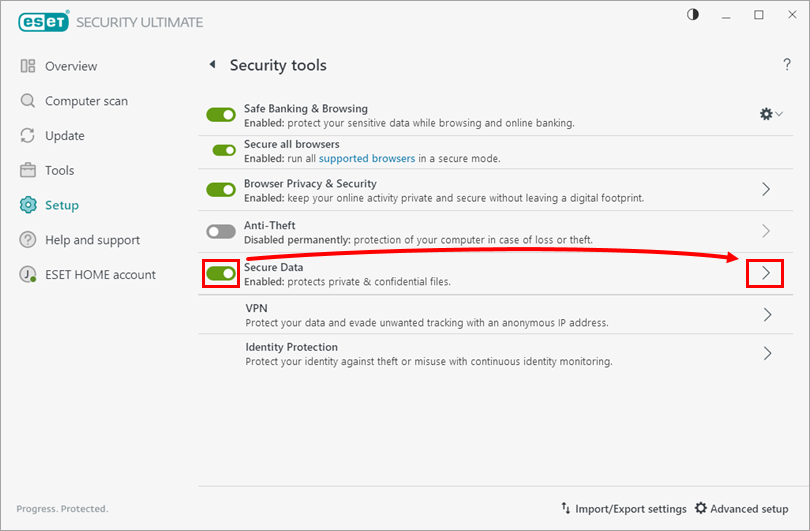Click the Advanced setup gear icon
This screenshot has width=810, height=531.
[x=701, y=509]
